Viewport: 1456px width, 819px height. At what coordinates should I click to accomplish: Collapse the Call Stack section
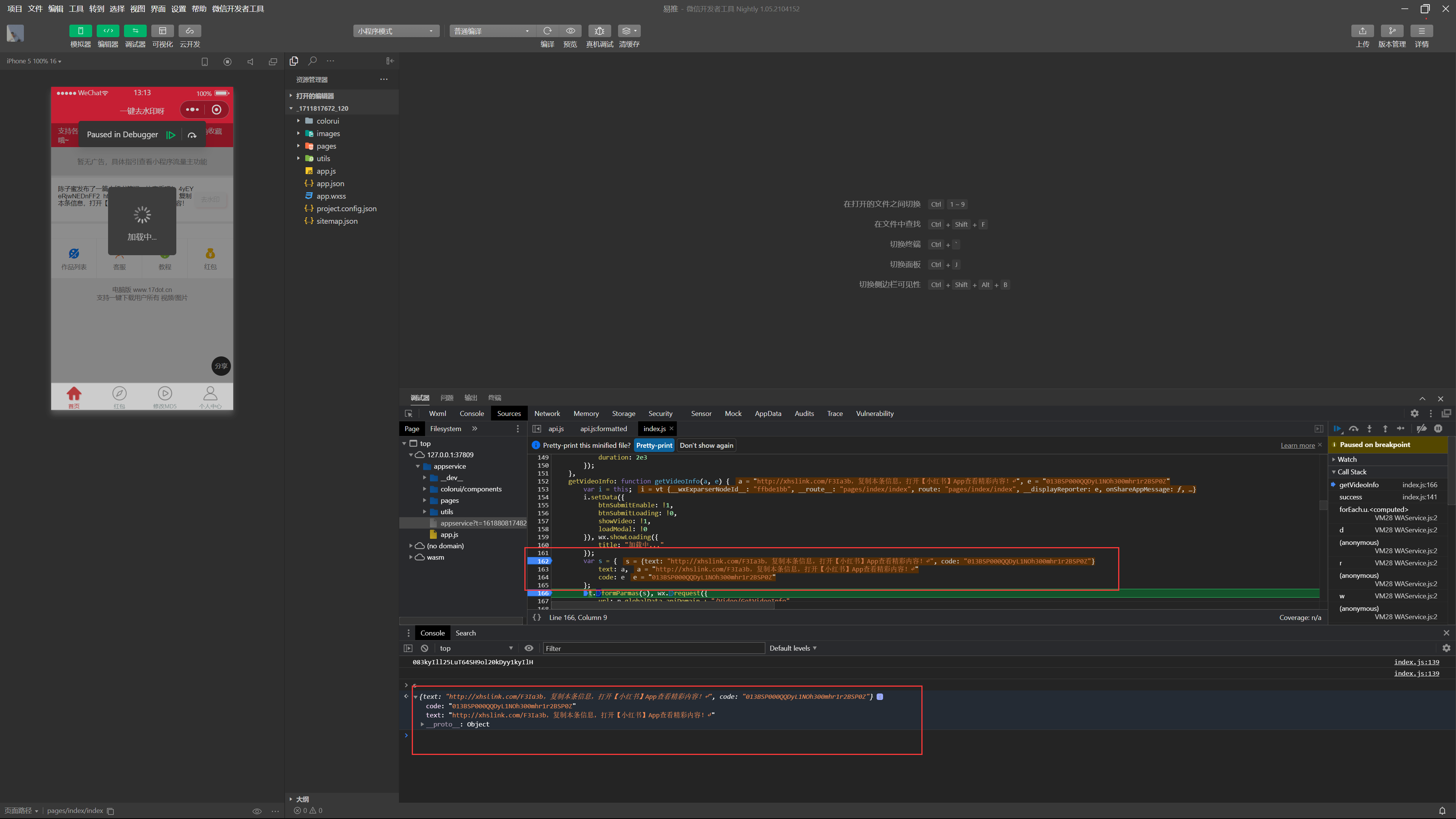pyautogui.click(x=1351, y=471)
